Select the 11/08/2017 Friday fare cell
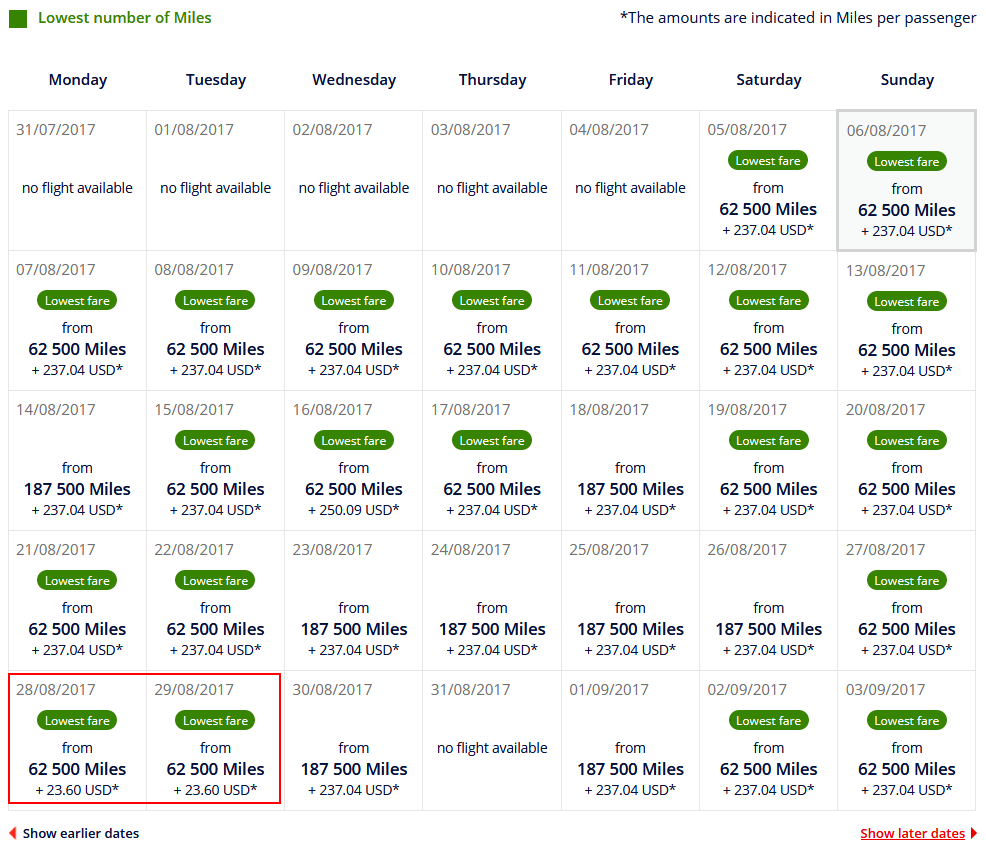The width and height of the screenshot is (986, 852). pyautogui.click(x=630, y=321)
